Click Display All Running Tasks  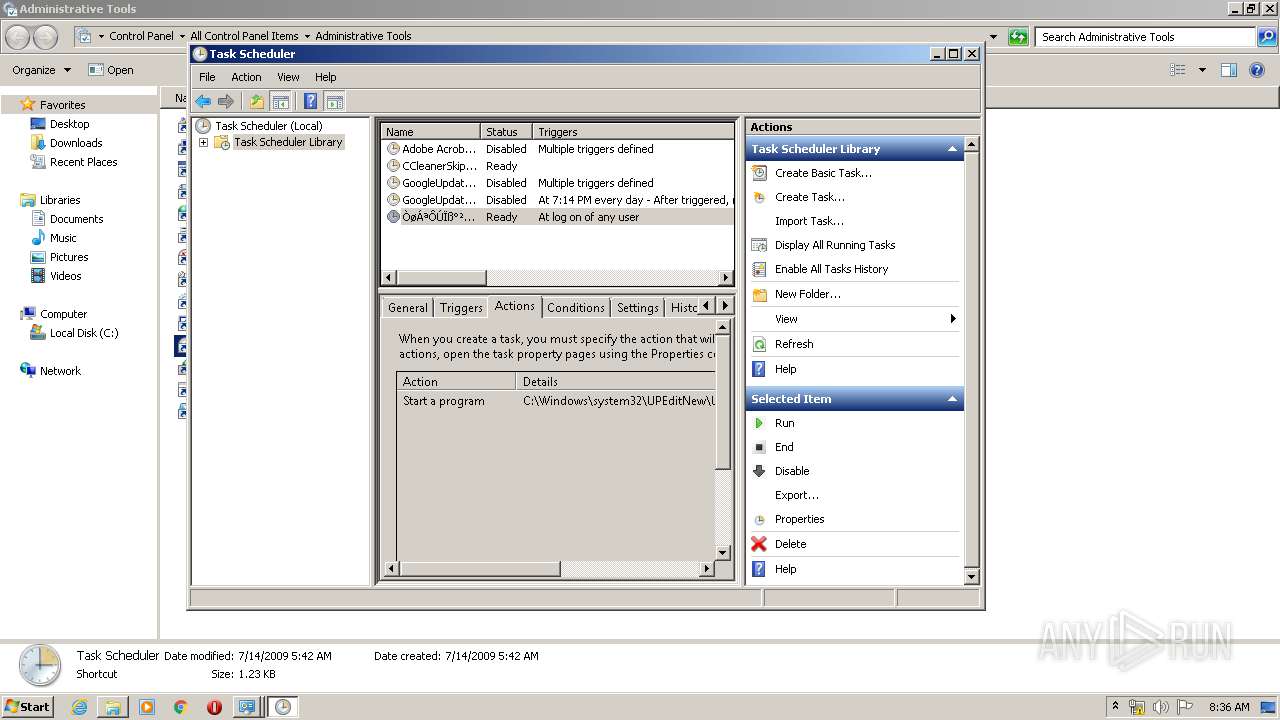coord(835,245)
